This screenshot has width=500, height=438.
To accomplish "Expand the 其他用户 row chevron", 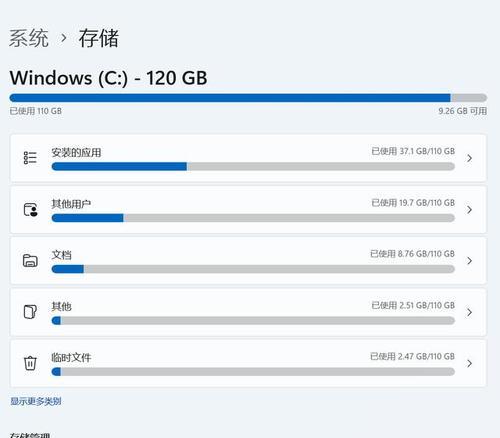I will tap(469, 210).
